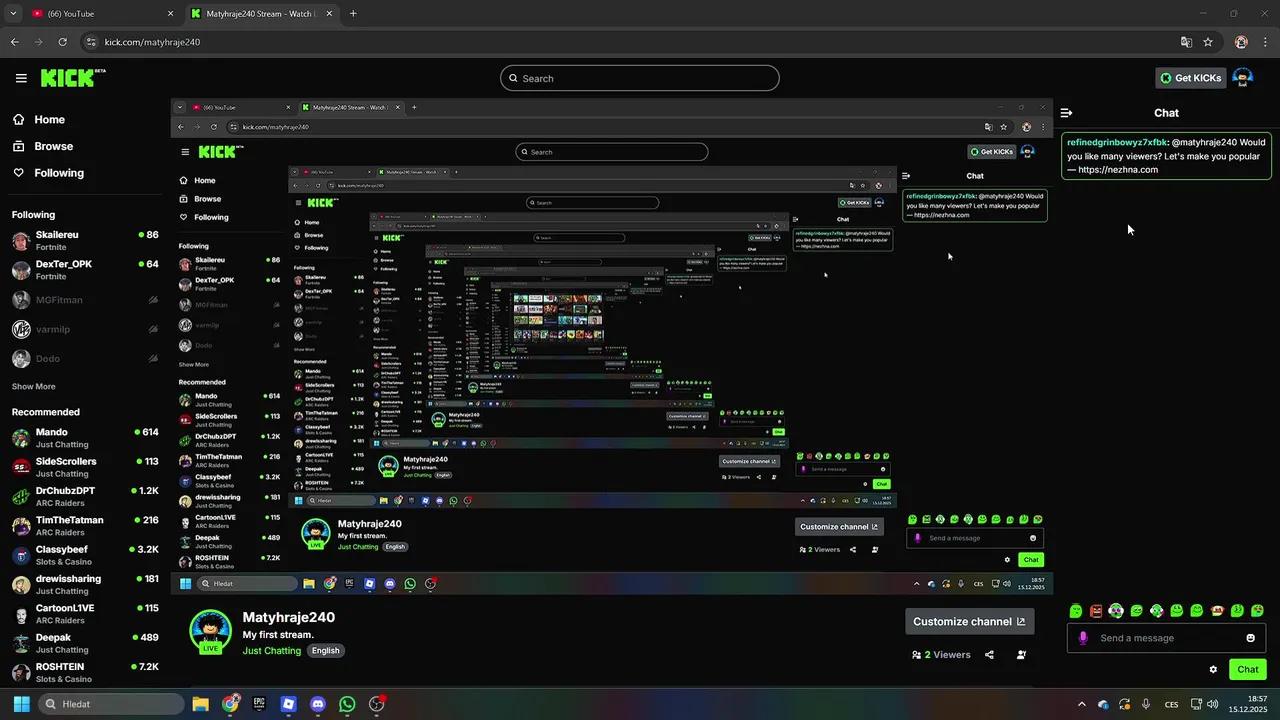The width and height of the screenshot is (1280, 720).
Task: Open Skailereu's channel from Following
Action: pyautogui.click(x=84, y=241)
